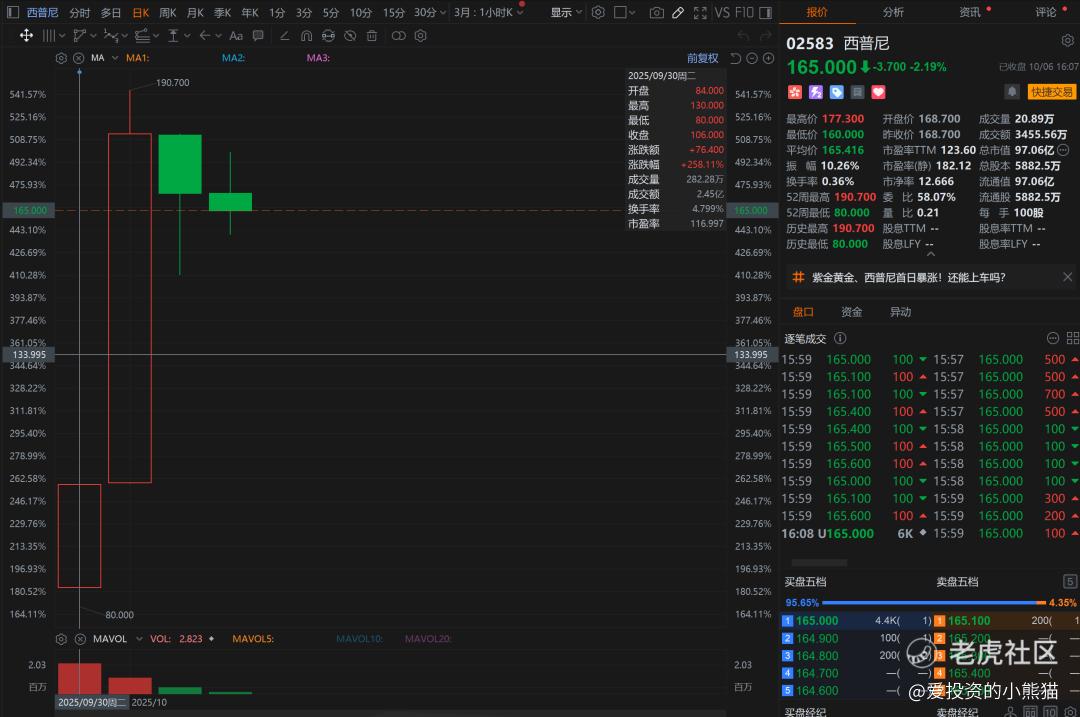Click the Hong Kong market flag badge

click(x=795, y=92)
